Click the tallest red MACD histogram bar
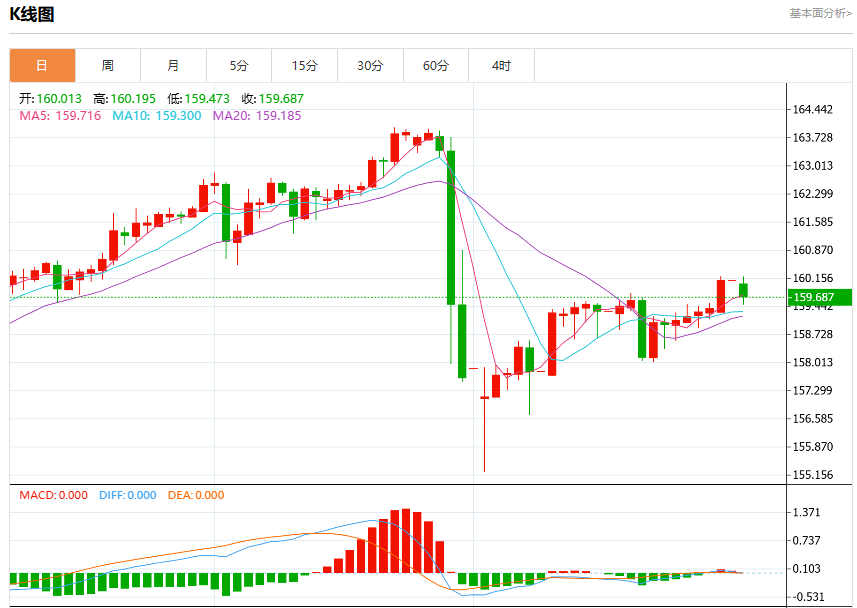Image resolution: width=857 pixels, height=608 pixels. click(x=406, y=541)
